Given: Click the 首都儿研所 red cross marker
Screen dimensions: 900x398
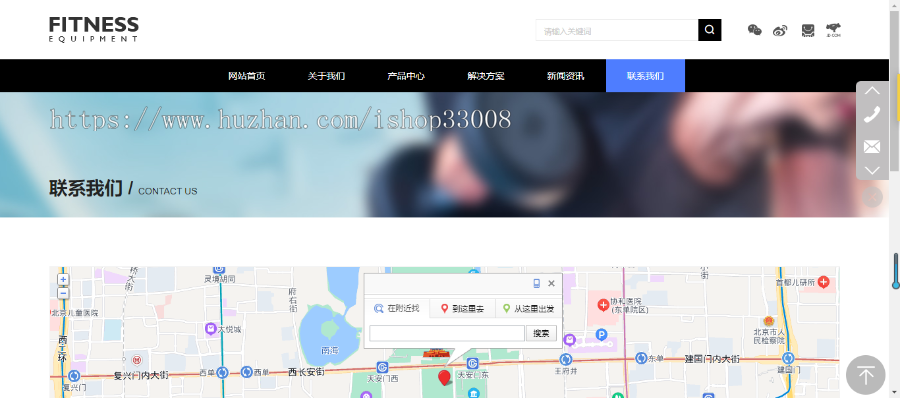Looking at the screenshot, I should click(x=824, y=281).
